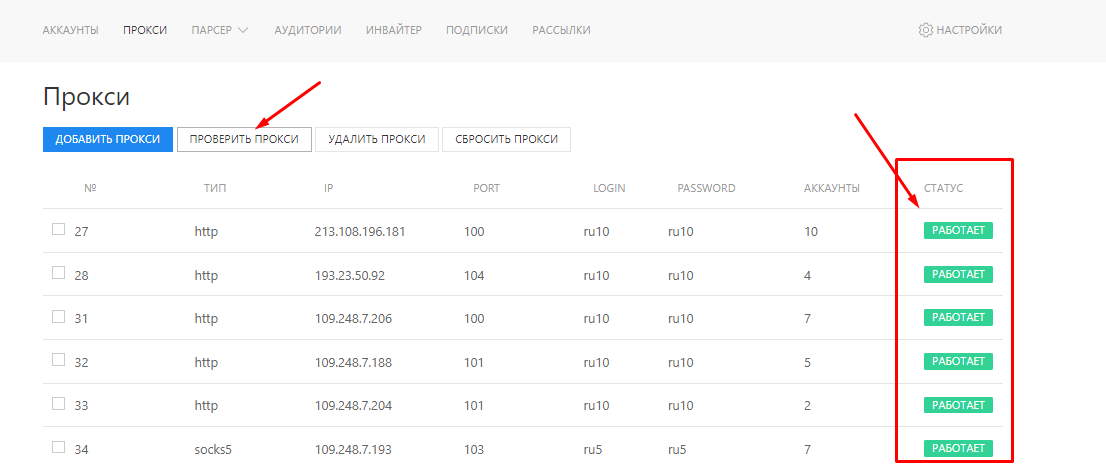
Task: Click the Статус column header
Action: (943, 188)
